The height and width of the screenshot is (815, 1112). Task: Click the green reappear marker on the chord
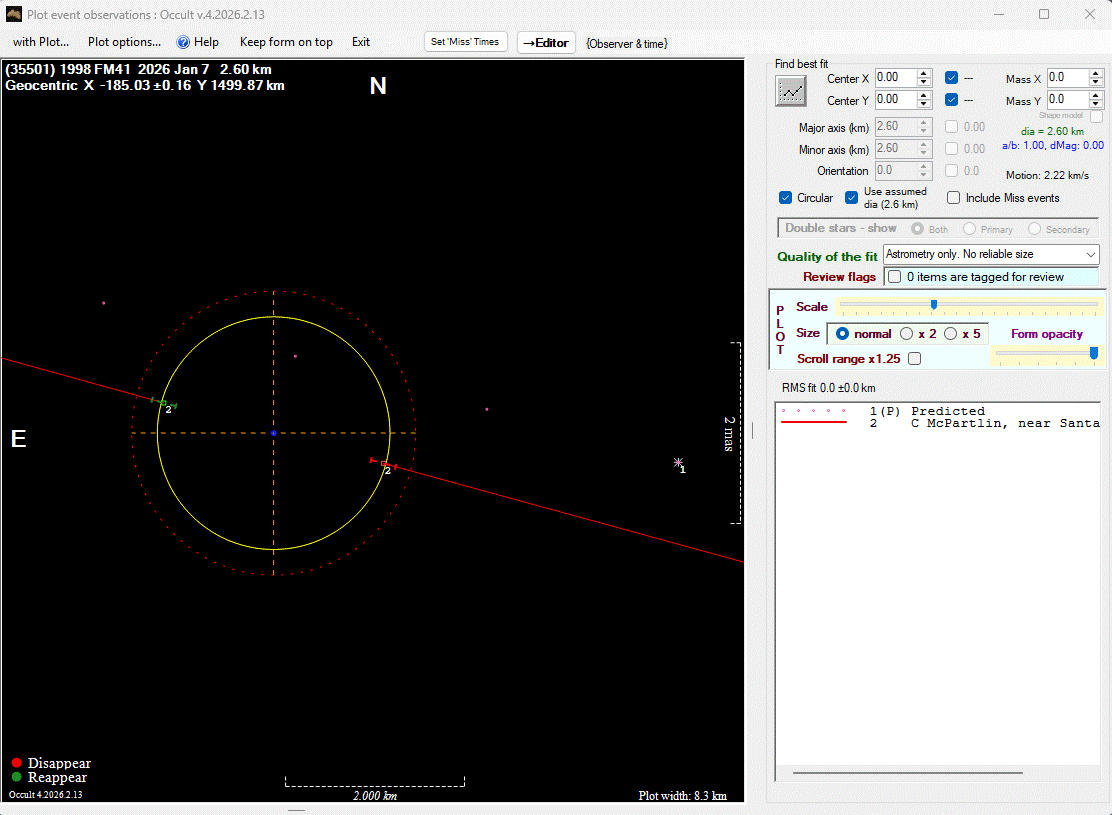coord(164,403)
